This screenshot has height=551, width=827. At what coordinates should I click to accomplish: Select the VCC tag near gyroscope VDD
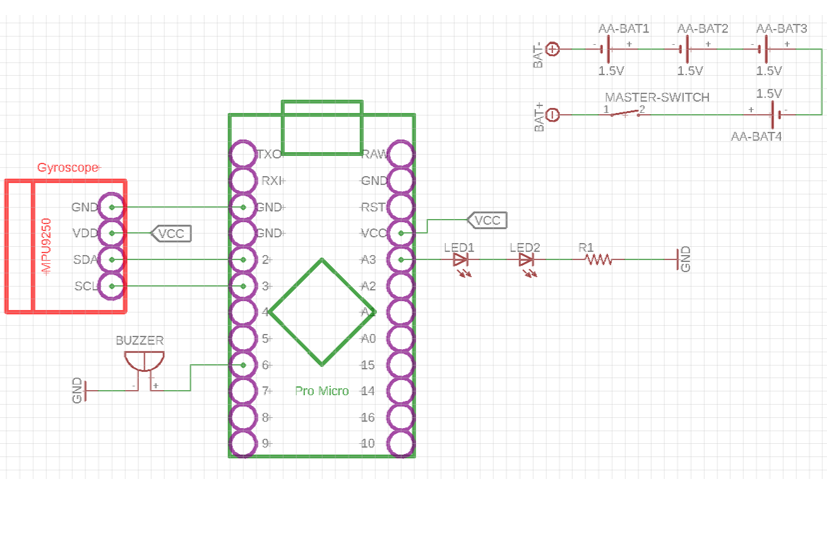[x=171, y=233]
